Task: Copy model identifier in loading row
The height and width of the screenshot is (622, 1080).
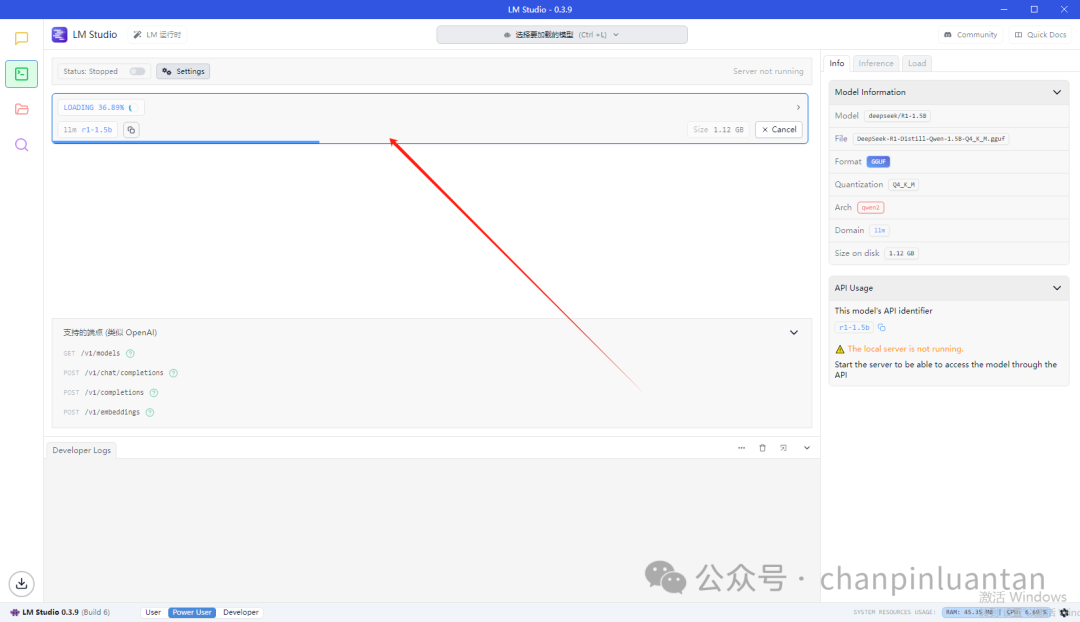Action: 131,129
